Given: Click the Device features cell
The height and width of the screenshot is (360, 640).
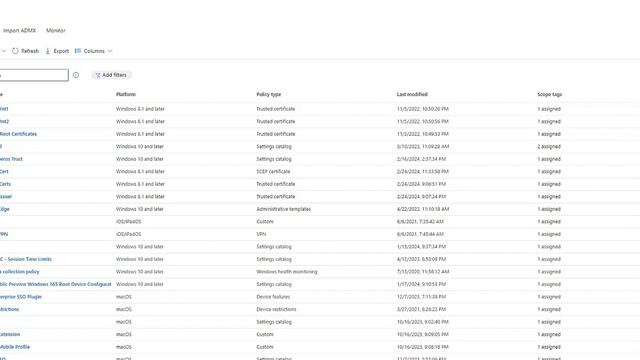Looking at the screenshot, I should pyautogui.click(x=273, y=297).
